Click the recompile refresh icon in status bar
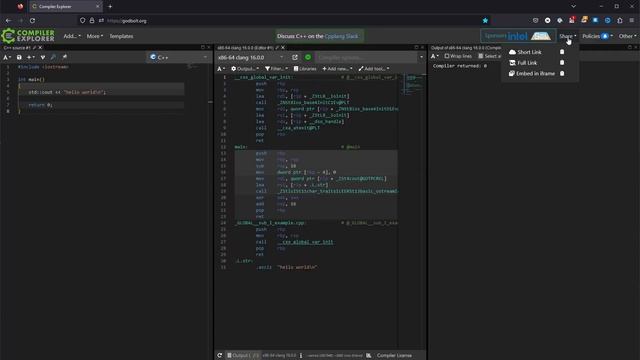Screen dimensions: 640x360 point(220,356)
